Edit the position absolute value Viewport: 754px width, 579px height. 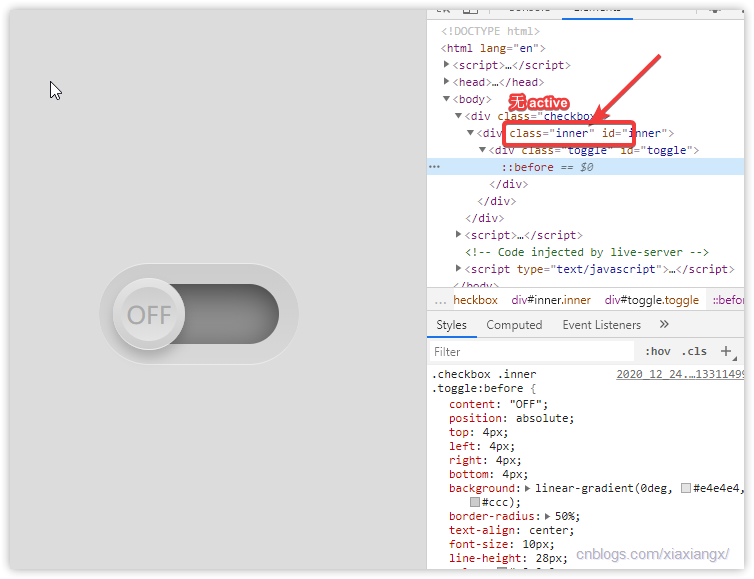coord(542,418)
